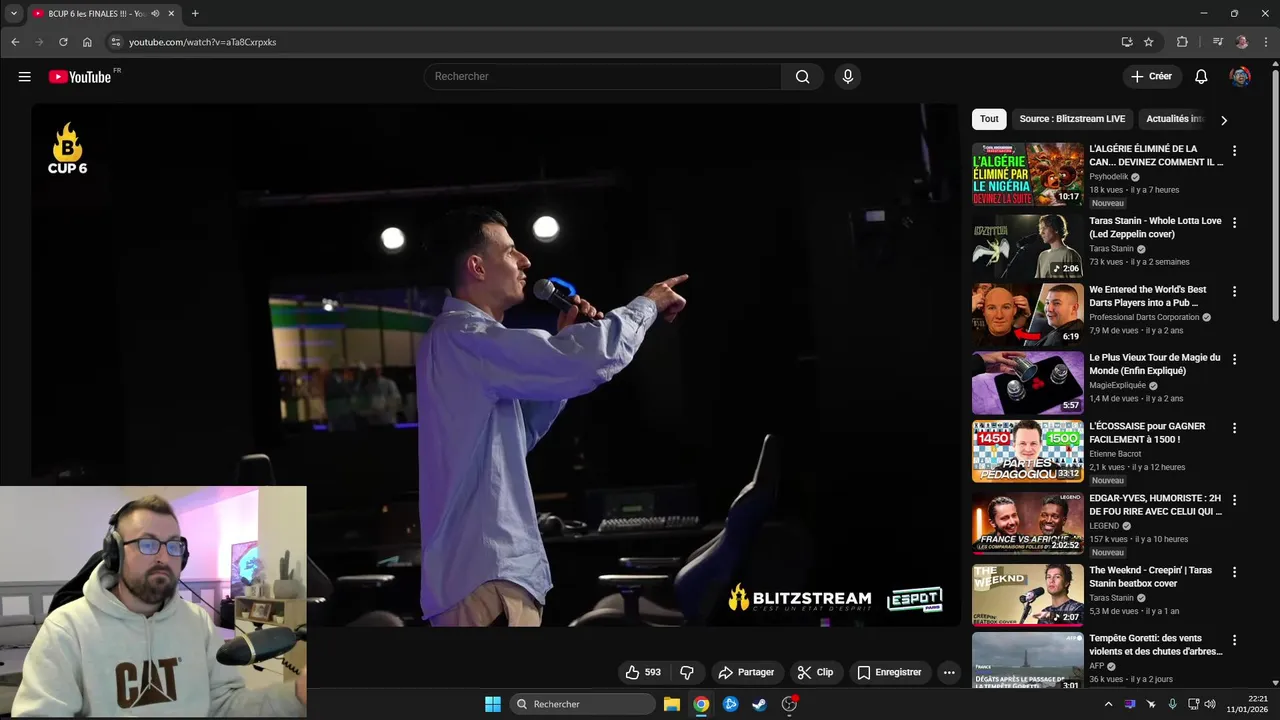Open the Créer menu
Screen dimensions: 1280x720
(x=1151, y=76)
